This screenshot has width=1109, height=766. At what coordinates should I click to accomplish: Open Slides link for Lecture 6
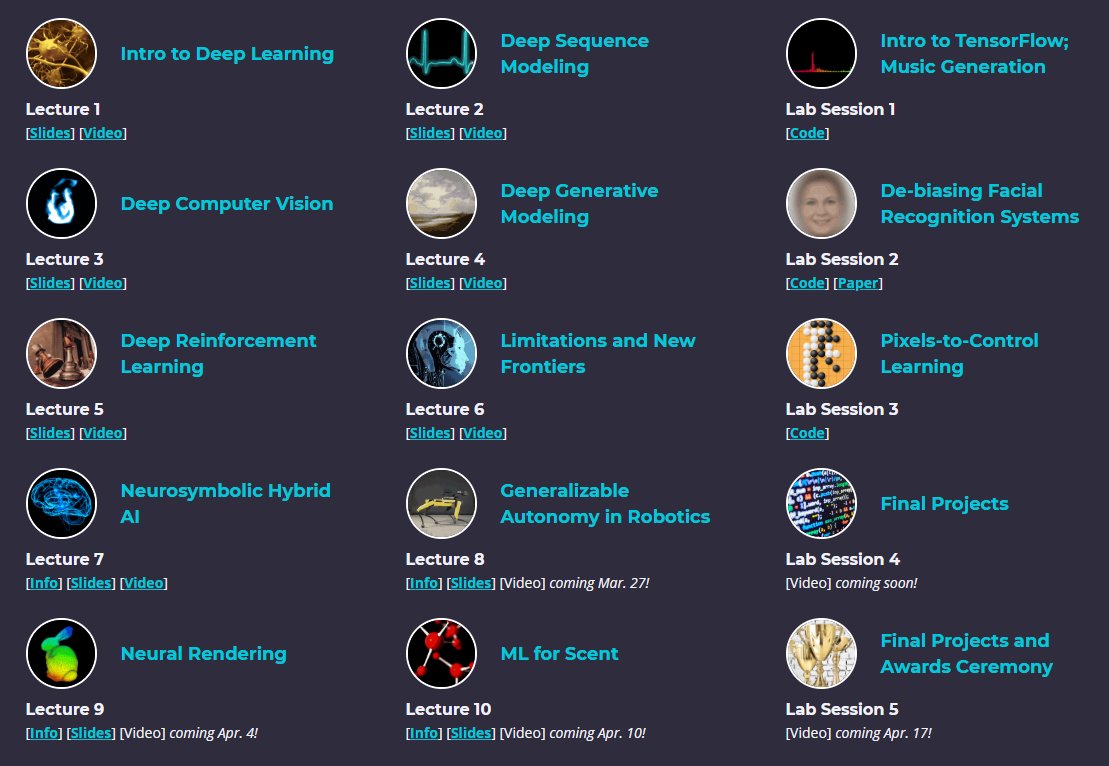tap(430, 433)
